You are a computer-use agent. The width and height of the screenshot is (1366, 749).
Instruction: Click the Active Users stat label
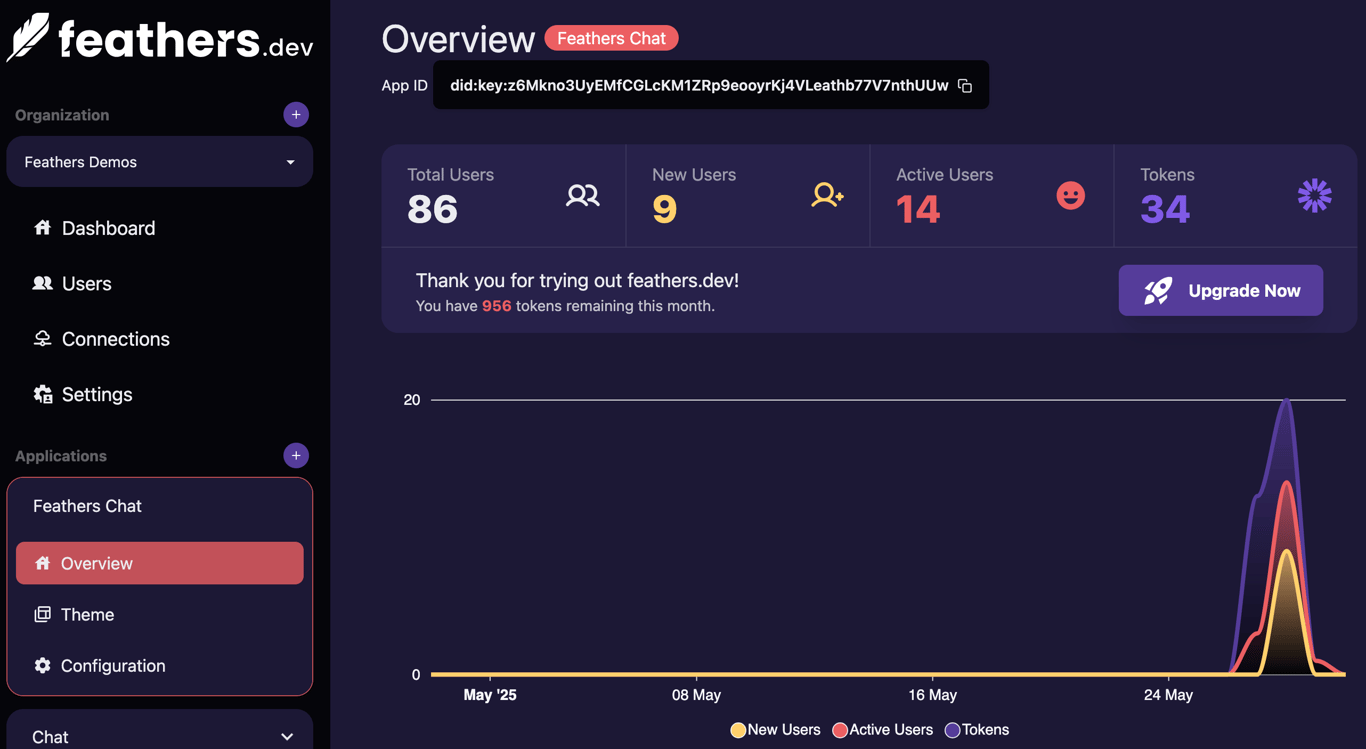coord(944,174)
